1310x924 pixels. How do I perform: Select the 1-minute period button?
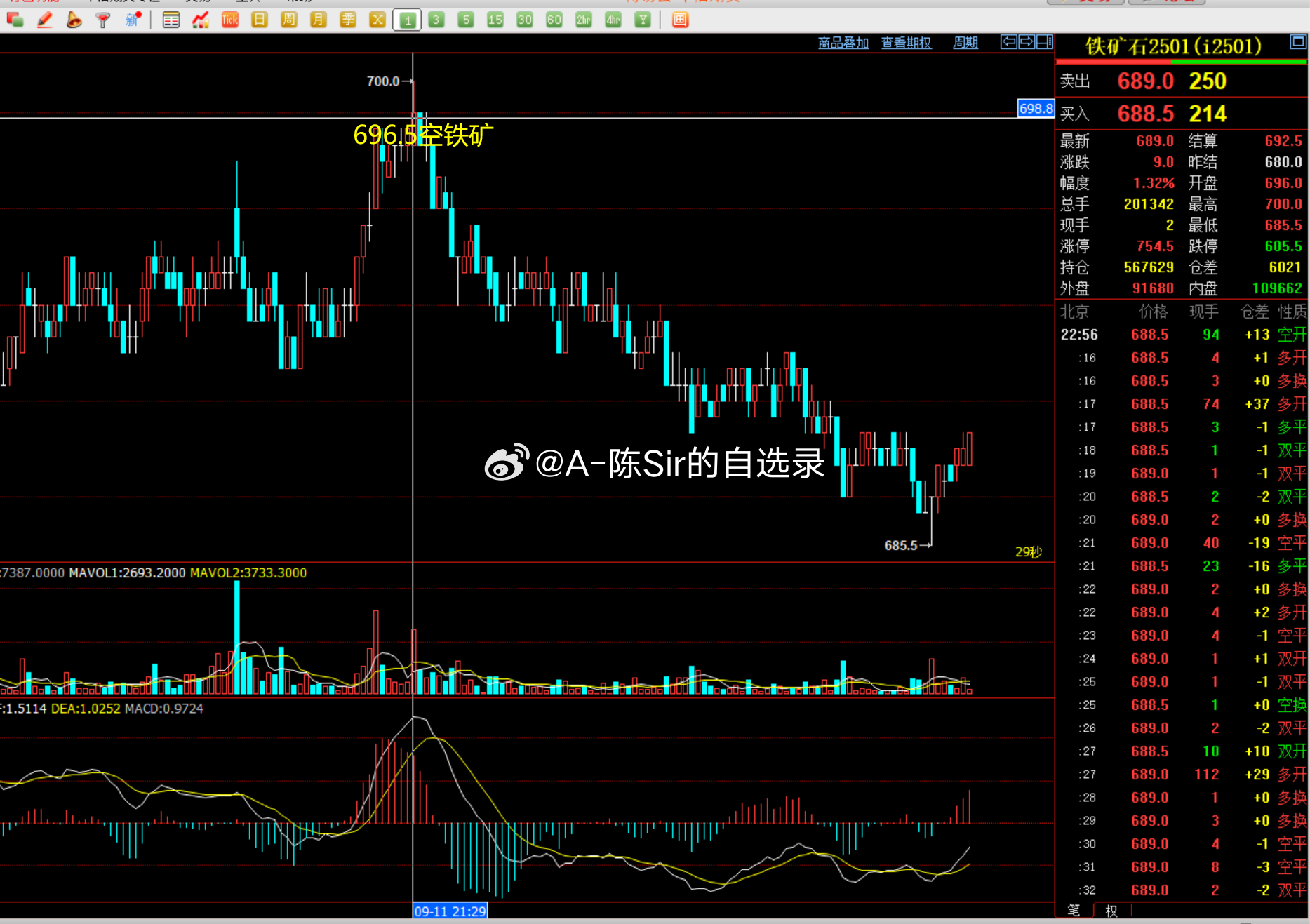[407, 20]
